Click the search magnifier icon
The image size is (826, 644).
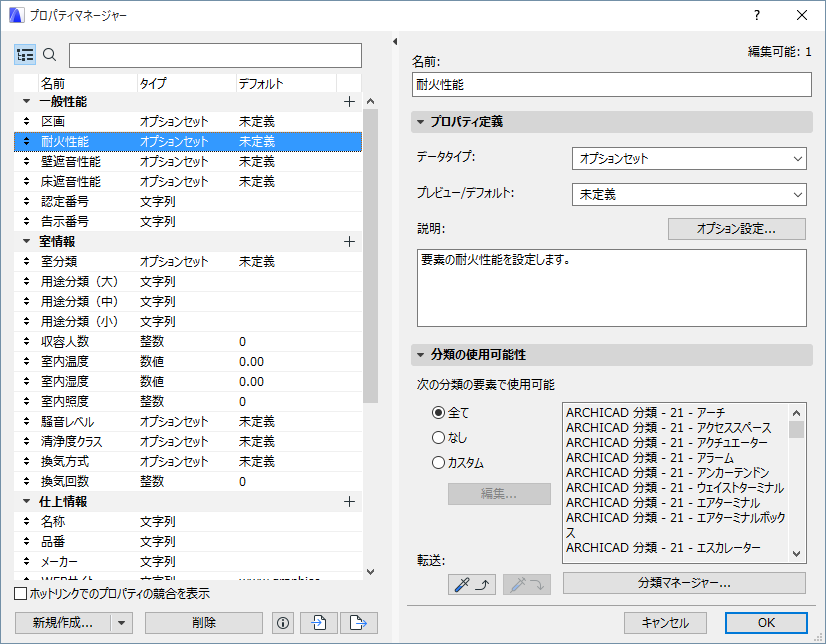50,55
